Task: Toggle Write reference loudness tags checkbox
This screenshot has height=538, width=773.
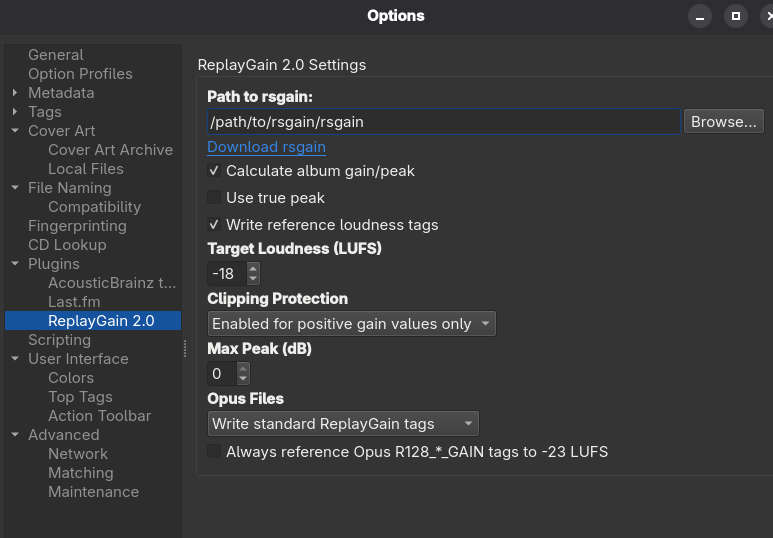Action: (214, 225)
